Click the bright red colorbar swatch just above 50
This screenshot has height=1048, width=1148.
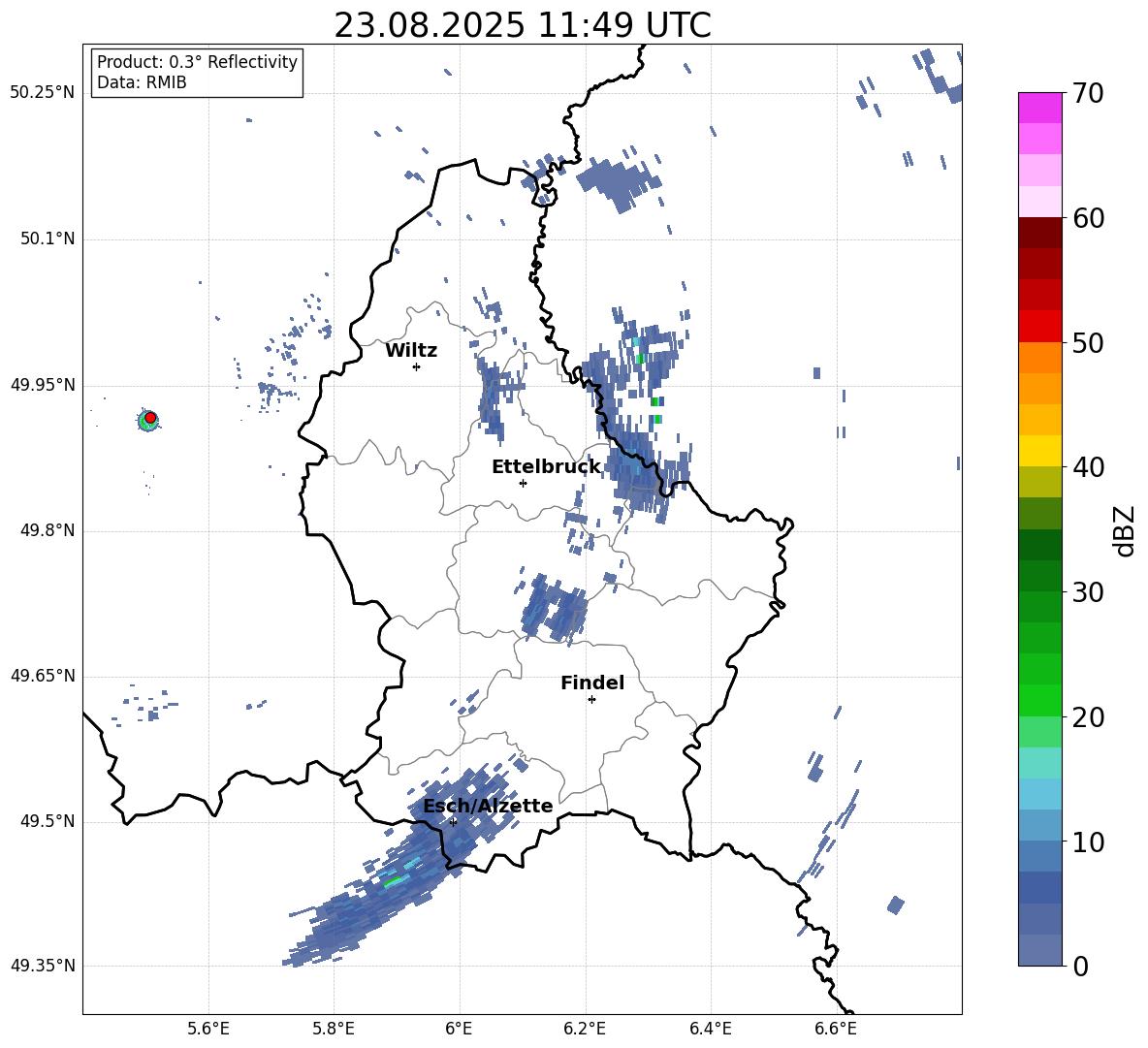[1039, 327]
